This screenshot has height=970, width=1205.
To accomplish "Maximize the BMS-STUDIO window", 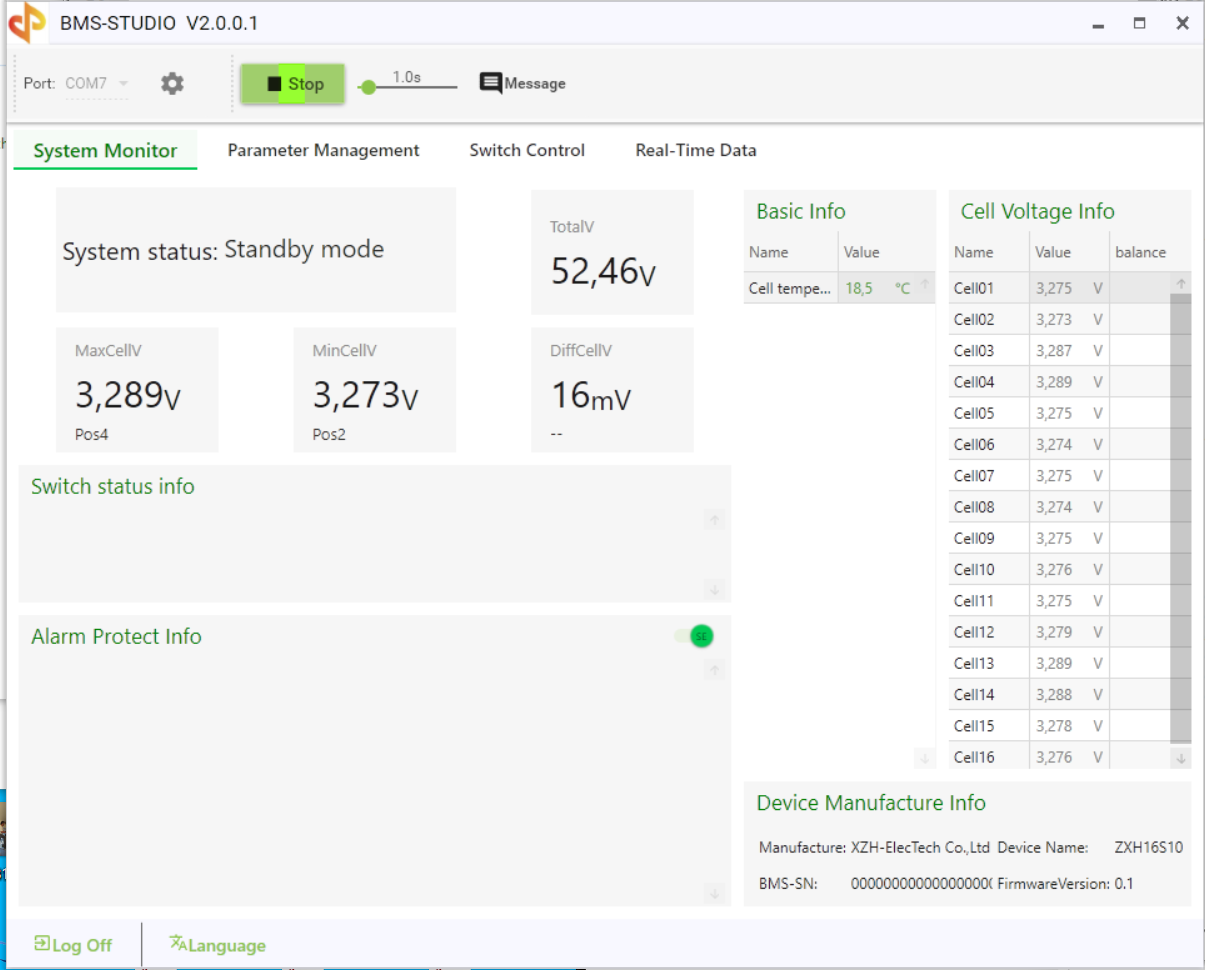I will [x=1140, y=24].
